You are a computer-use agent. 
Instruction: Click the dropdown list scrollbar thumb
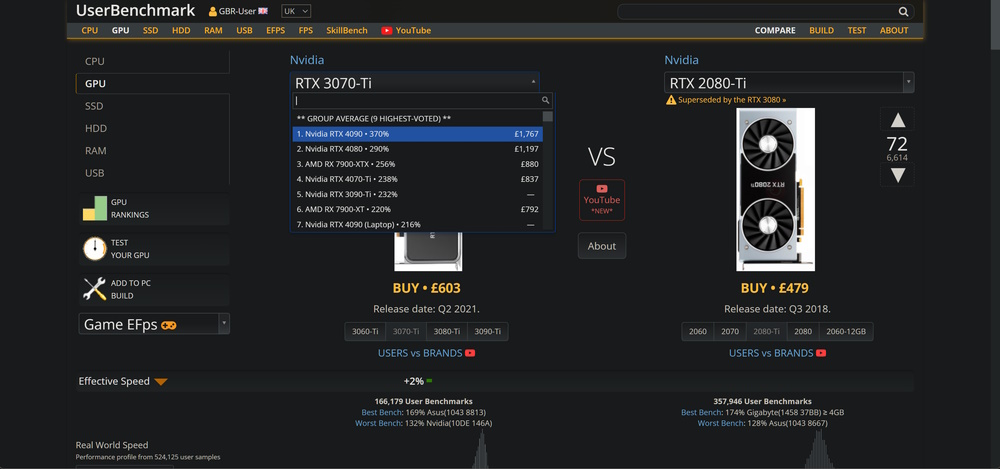(x=547, y=116)
